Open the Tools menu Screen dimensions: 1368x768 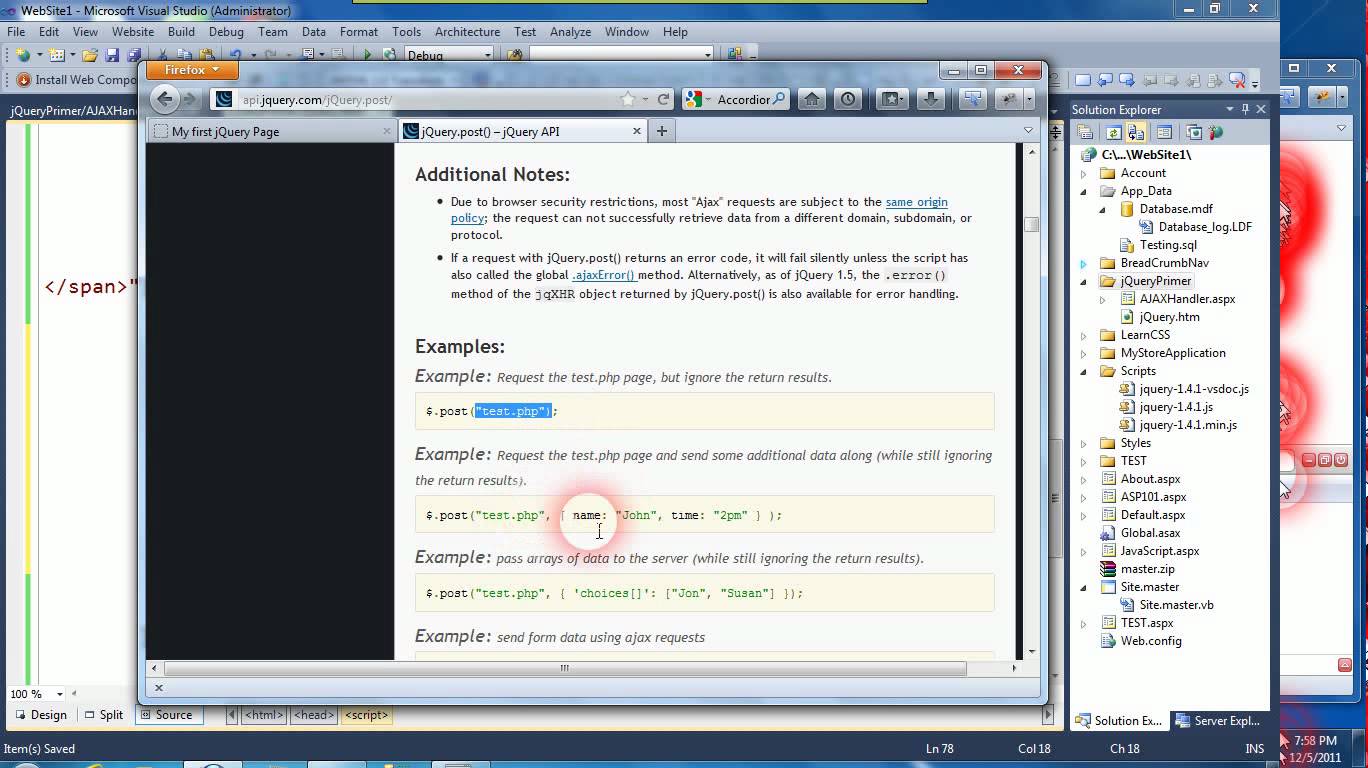406,32
